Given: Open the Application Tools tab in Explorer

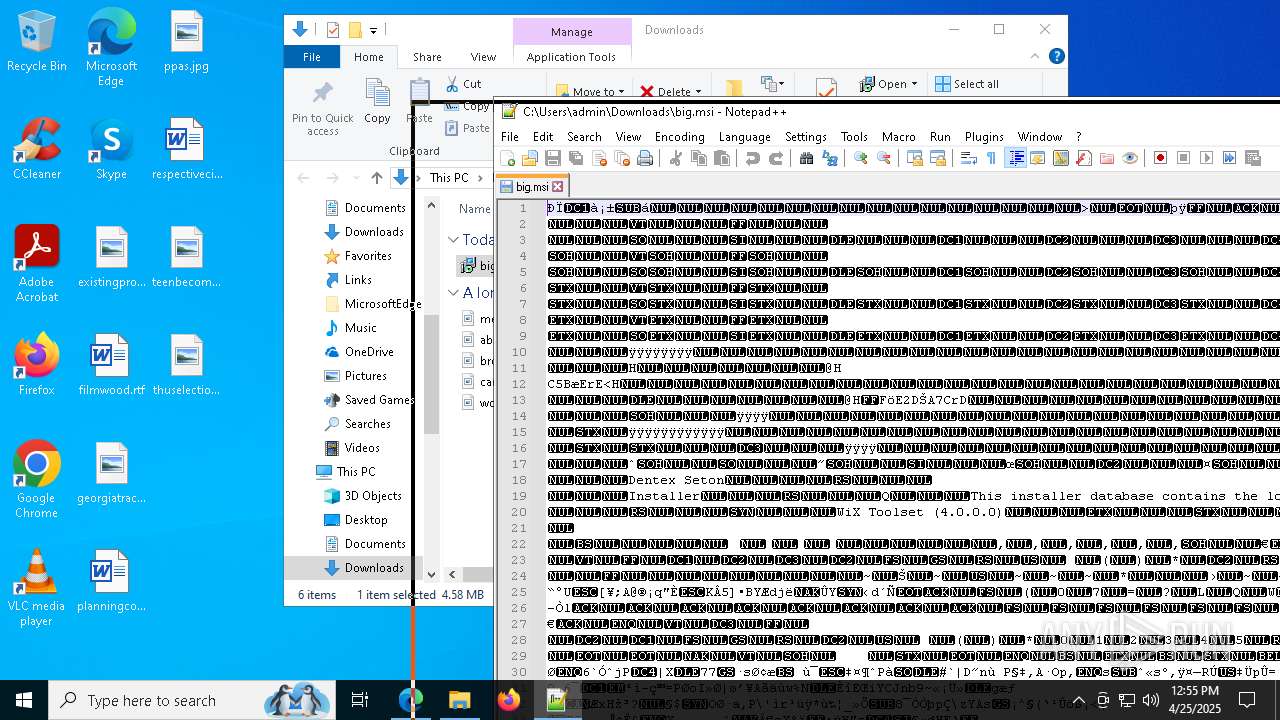Looking at the screenshot, I should 571,57.
